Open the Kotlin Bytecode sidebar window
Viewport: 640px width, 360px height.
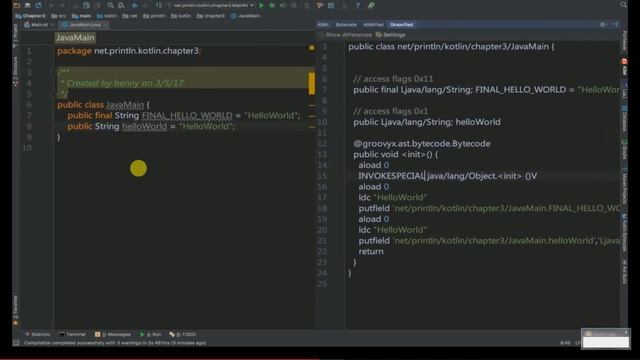point(624,233)
